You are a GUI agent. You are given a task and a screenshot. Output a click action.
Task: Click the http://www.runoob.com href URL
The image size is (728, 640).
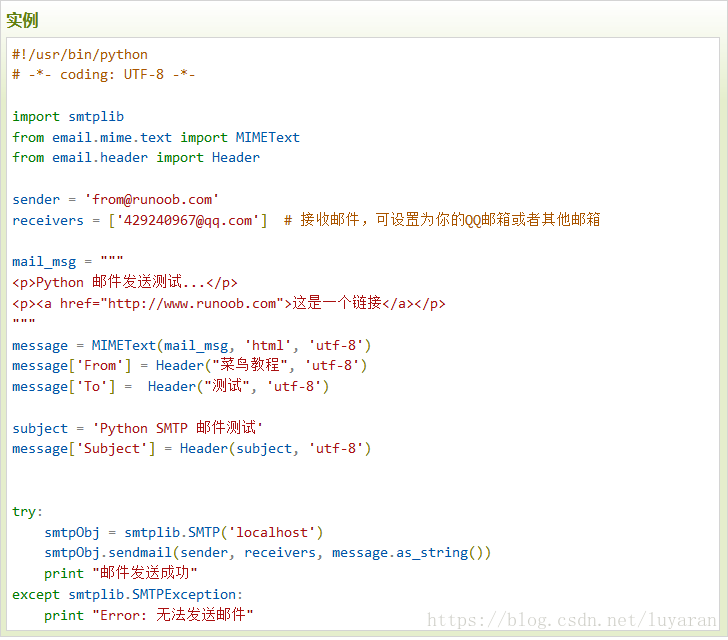tap(192, 304)
